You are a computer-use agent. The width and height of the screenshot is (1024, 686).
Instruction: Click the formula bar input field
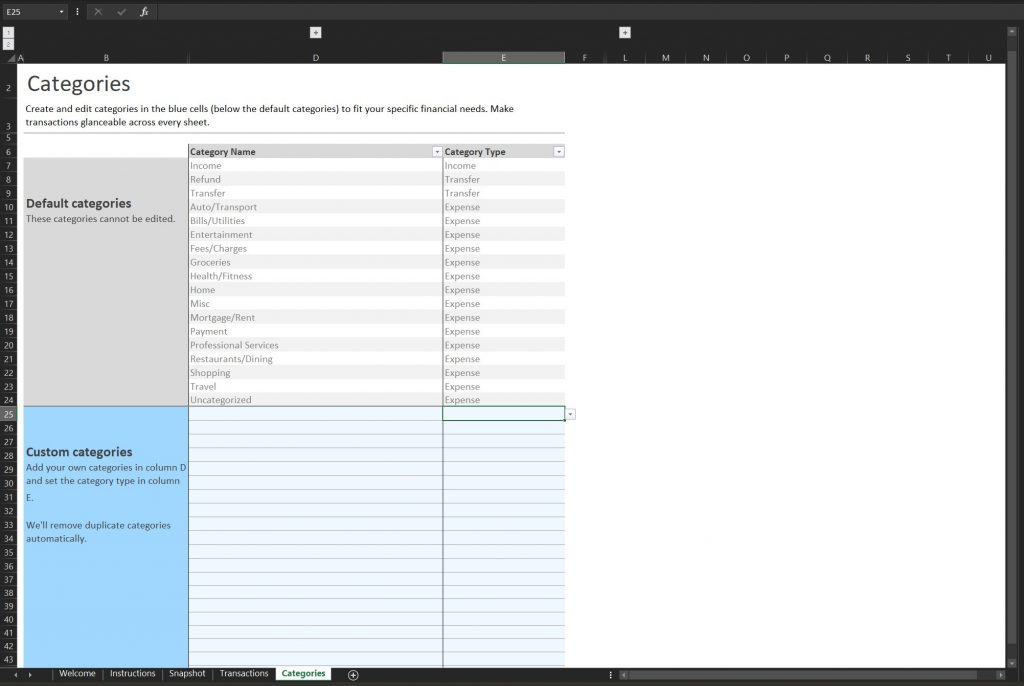point(580,12)
